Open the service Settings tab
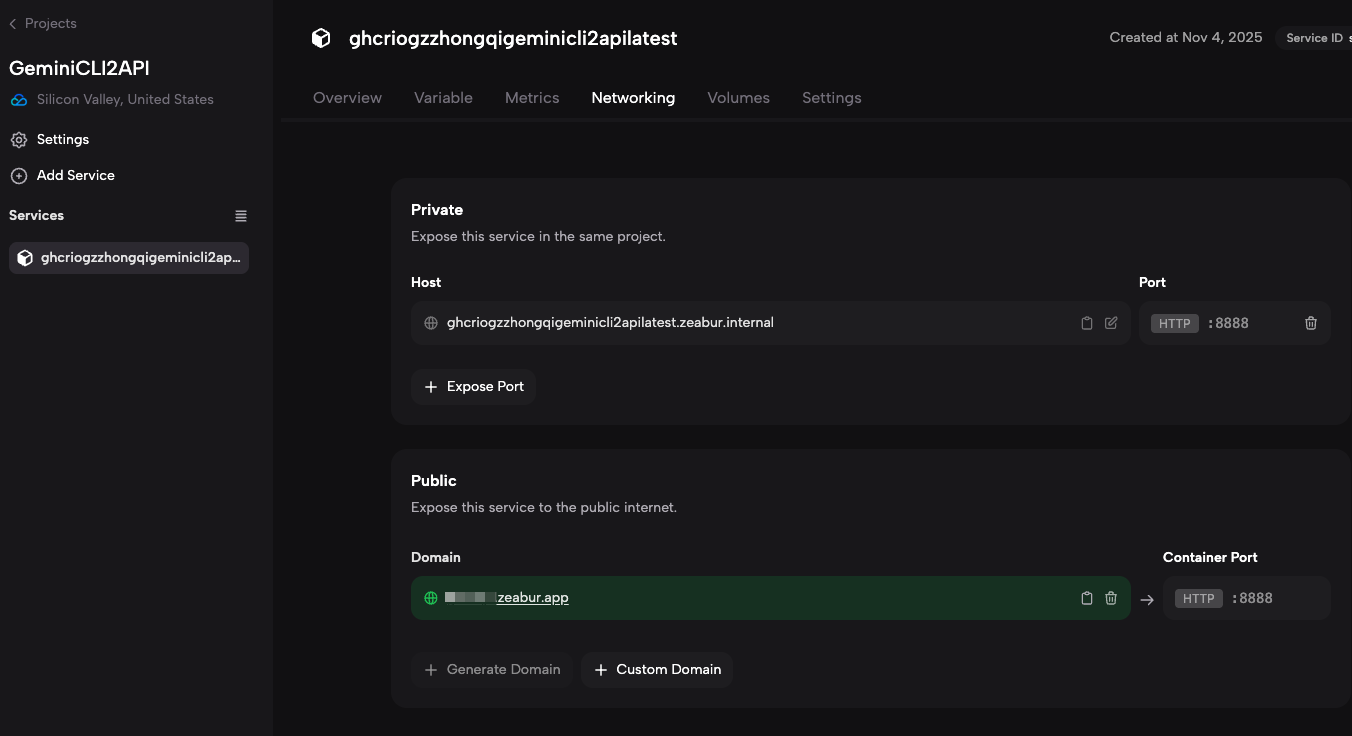1352x736 pixels. [831, 98]
